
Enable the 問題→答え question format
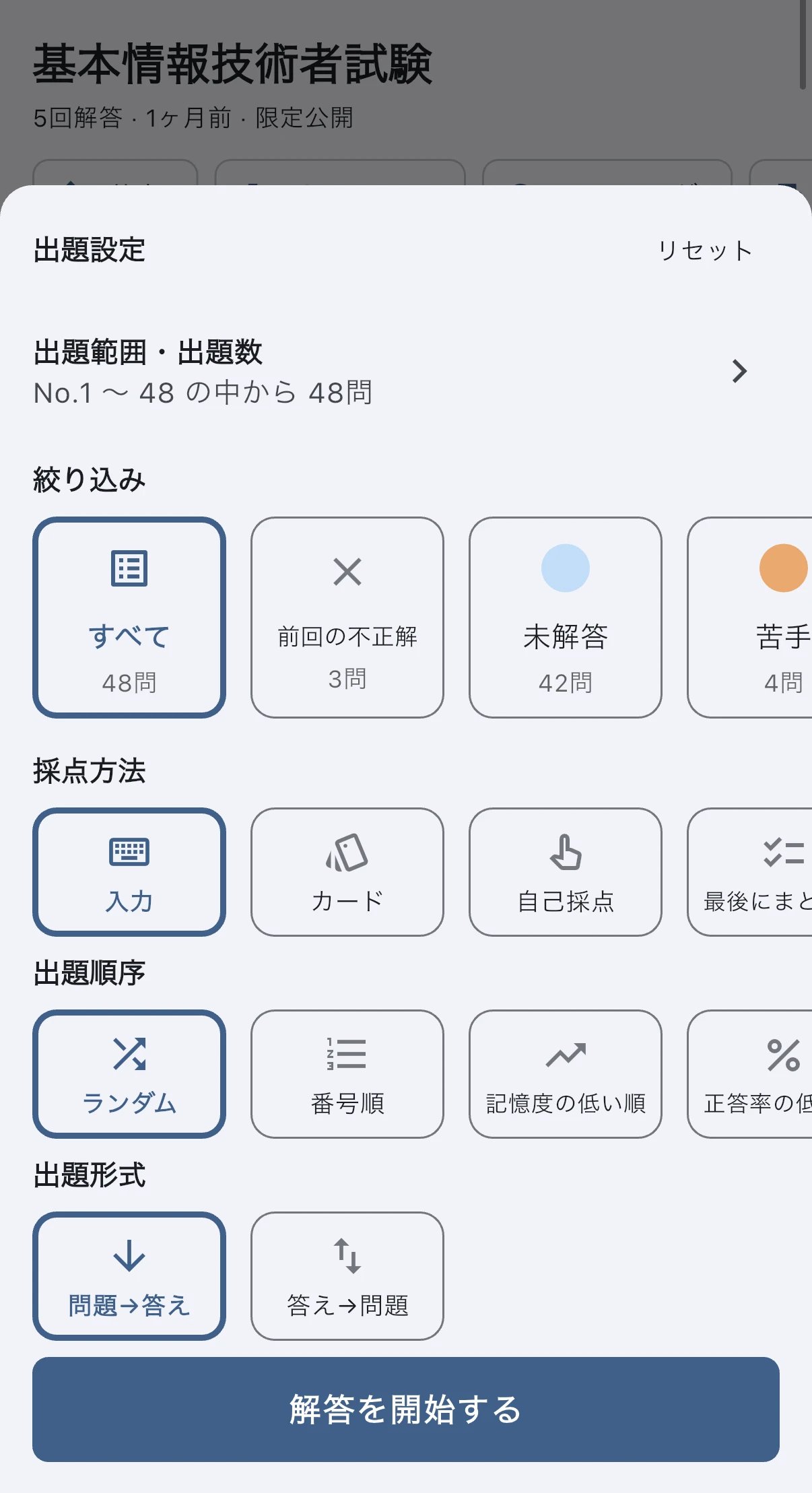coord(129,1276)
